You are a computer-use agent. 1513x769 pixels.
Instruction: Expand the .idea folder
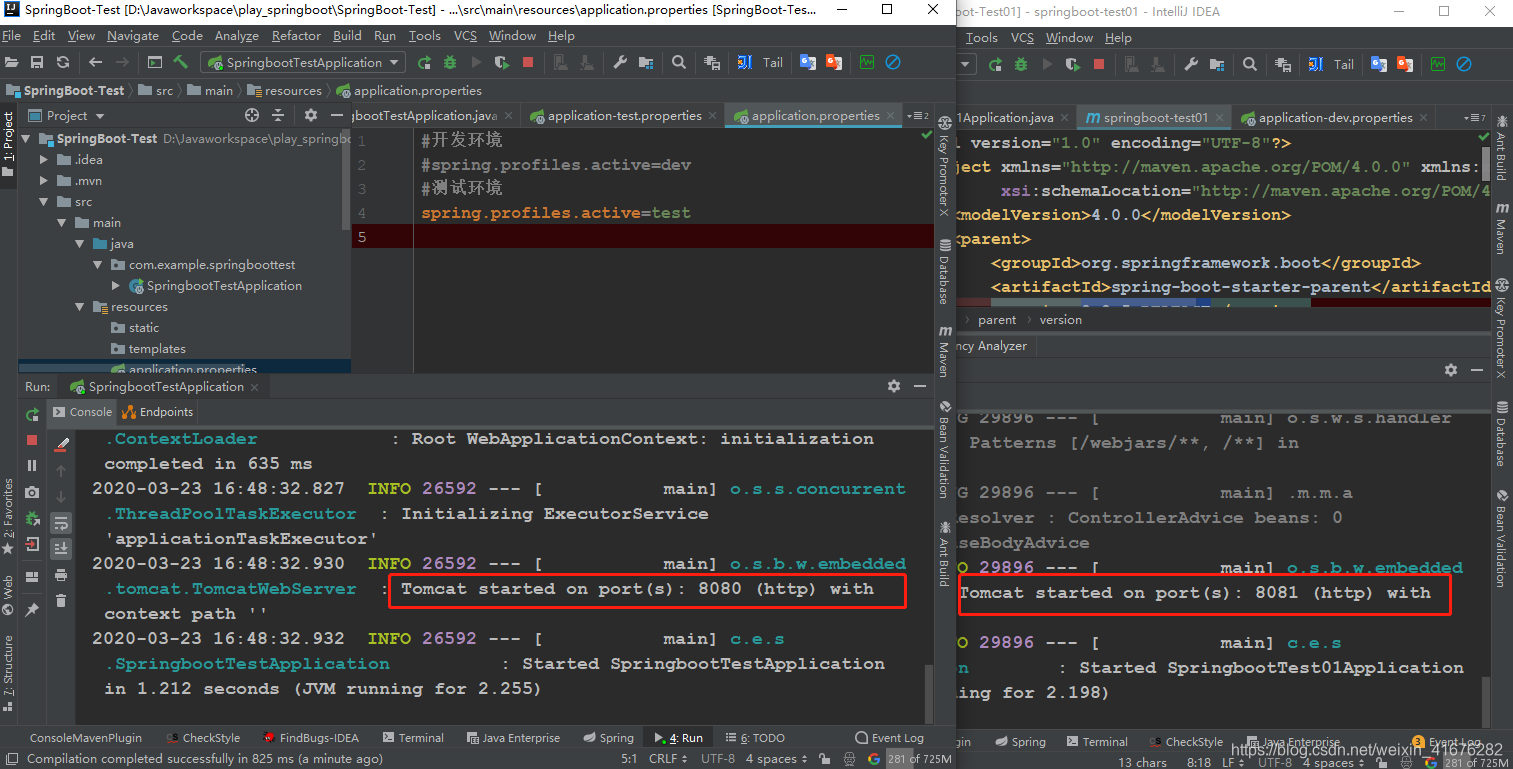click(x=43, y=160)
